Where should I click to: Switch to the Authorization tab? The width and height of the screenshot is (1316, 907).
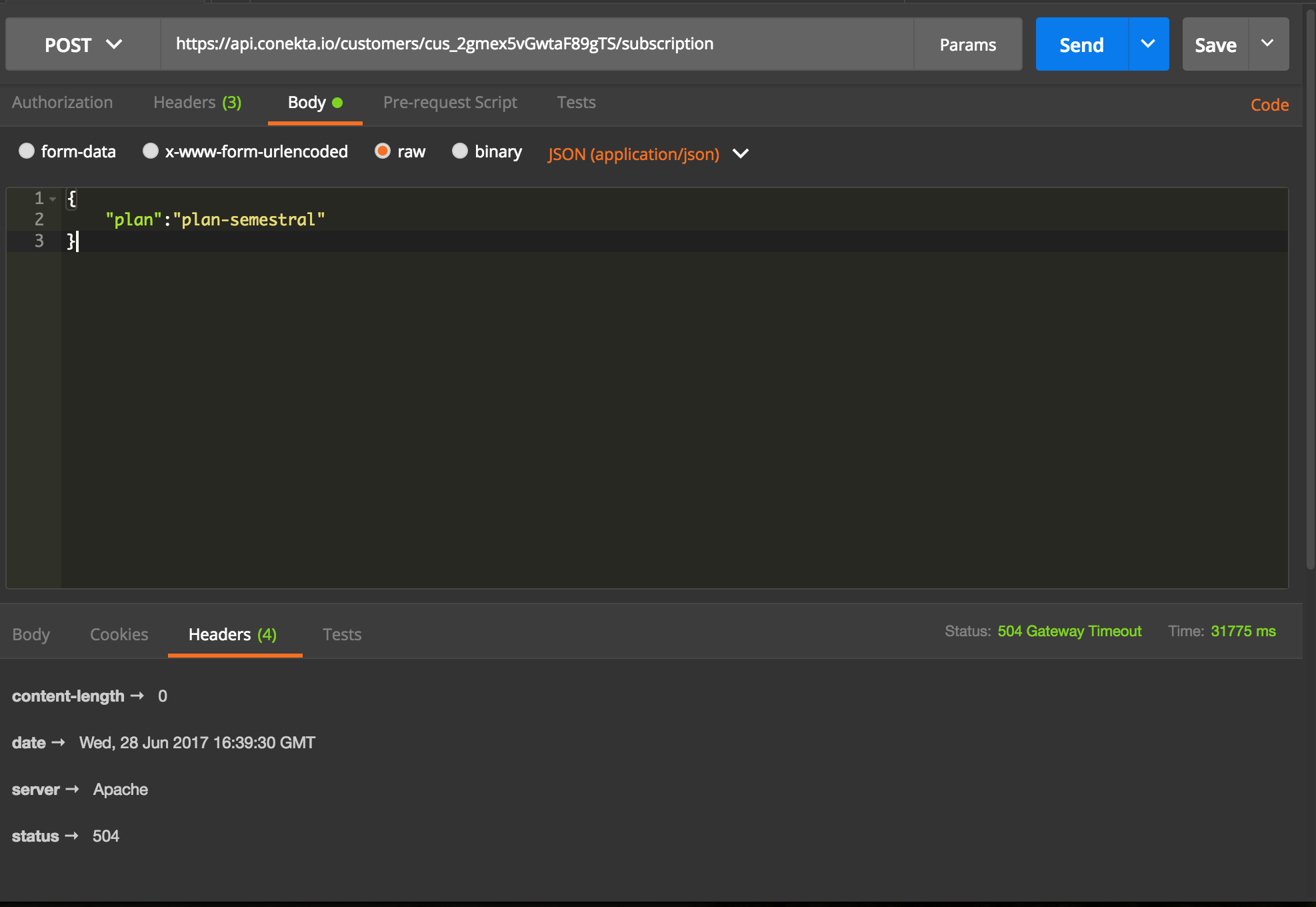(62, 102)
